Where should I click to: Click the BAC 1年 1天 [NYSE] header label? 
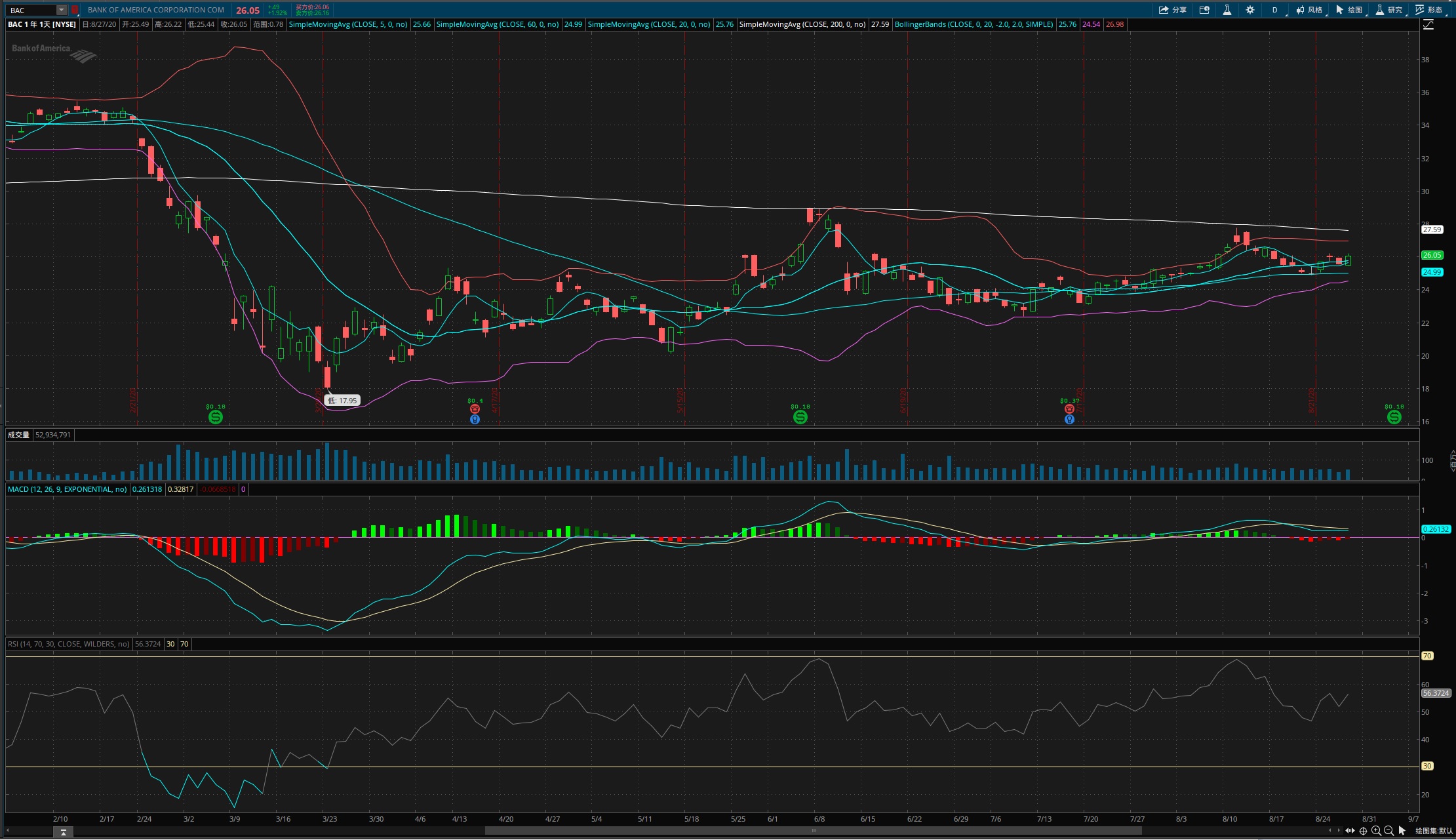42,24
